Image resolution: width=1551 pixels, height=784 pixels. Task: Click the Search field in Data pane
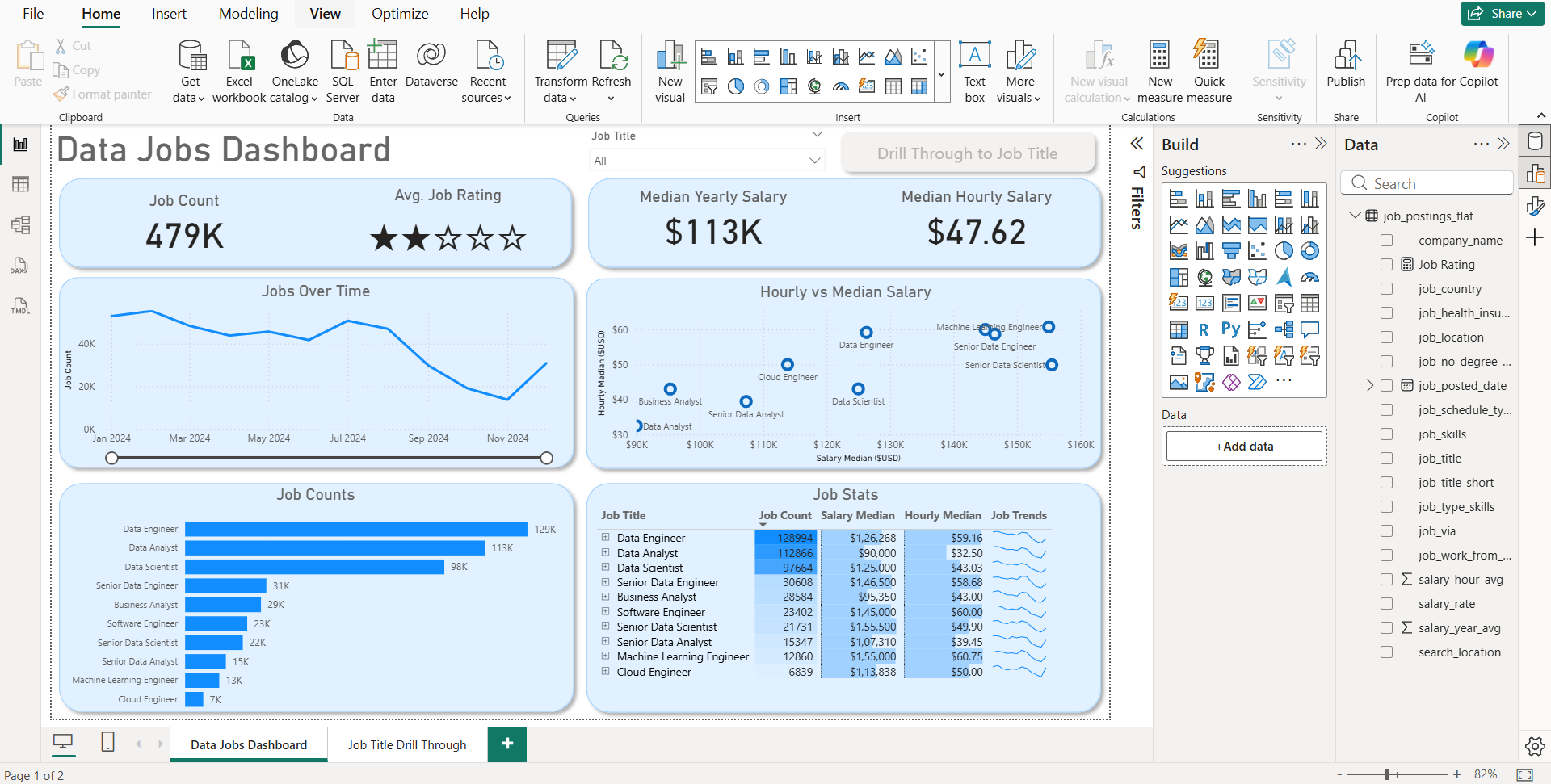[1427, 183]
